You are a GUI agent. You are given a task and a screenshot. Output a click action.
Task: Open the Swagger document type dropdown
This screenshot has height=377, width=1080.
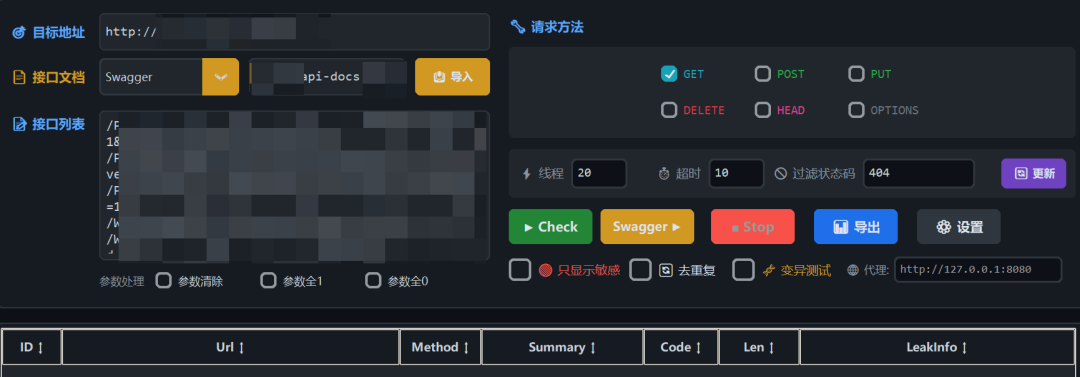point(220,77)
